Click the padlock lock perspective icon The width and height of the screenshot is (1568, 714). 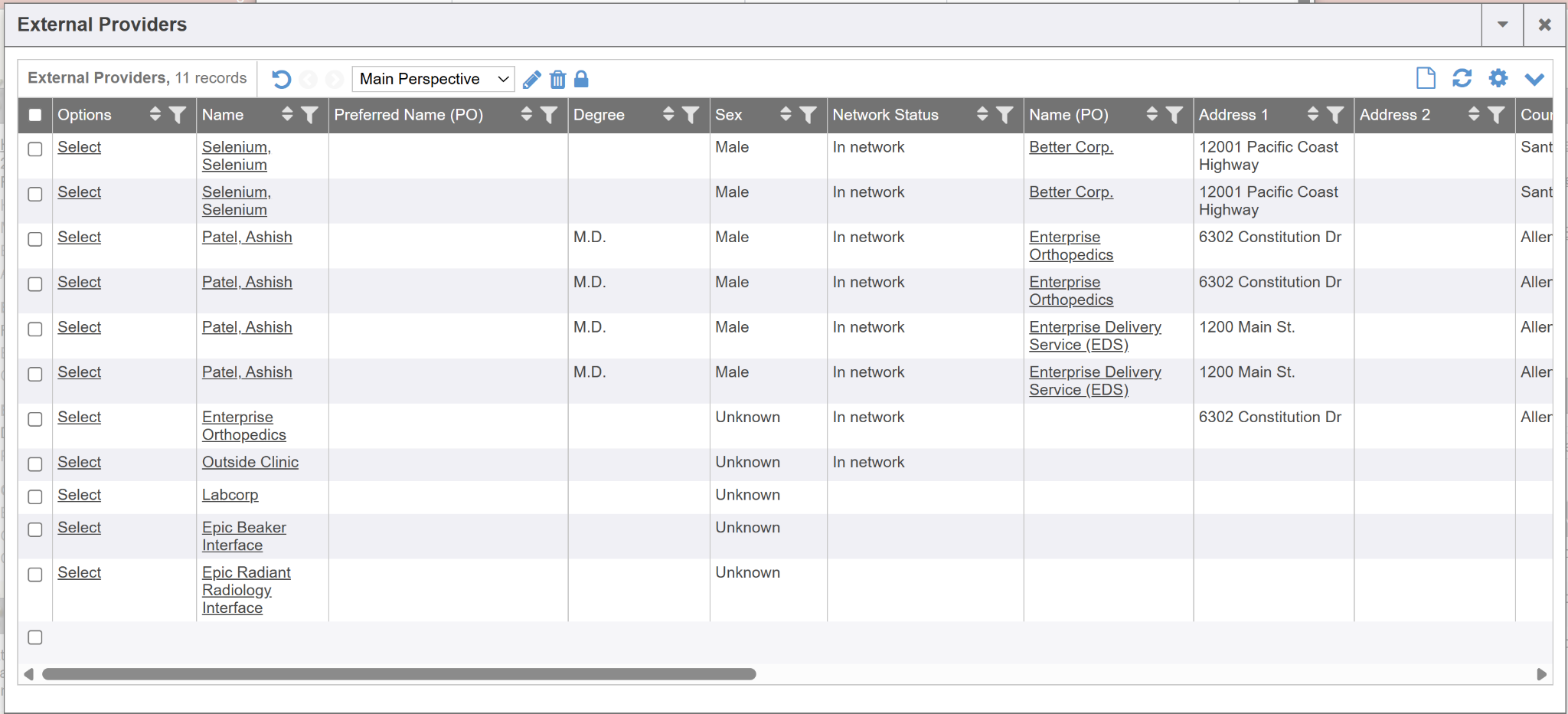[582, 79]
